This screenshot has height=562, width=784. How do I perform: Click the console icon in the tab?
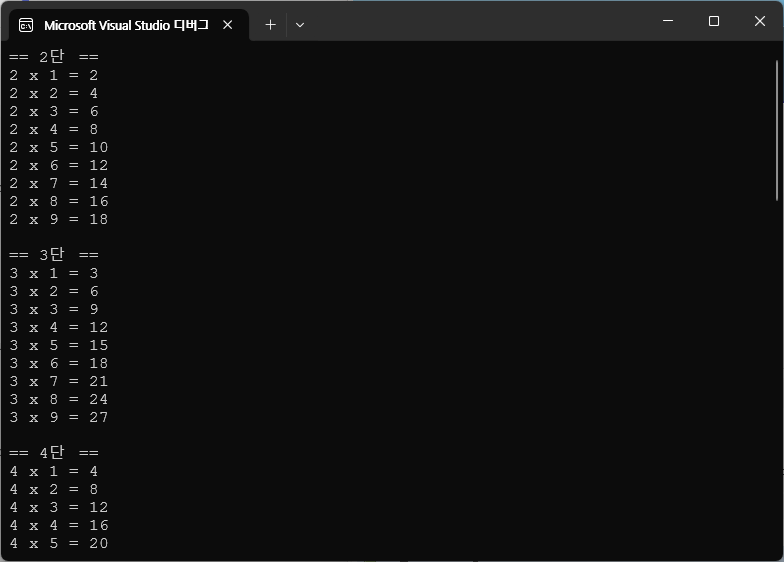click(x=26, y=25)
